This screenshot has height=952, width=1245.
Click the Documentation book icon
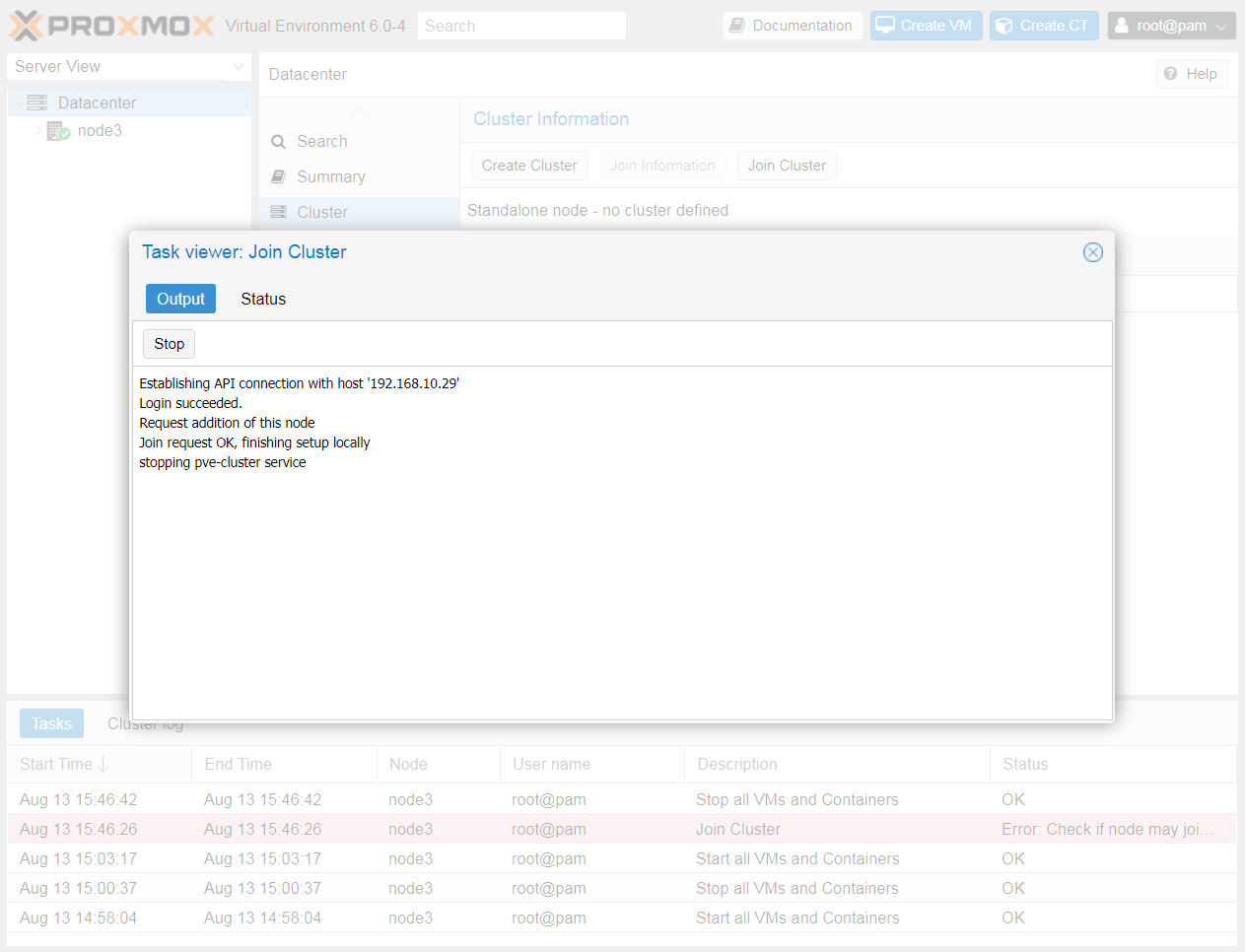coord(737,26)
